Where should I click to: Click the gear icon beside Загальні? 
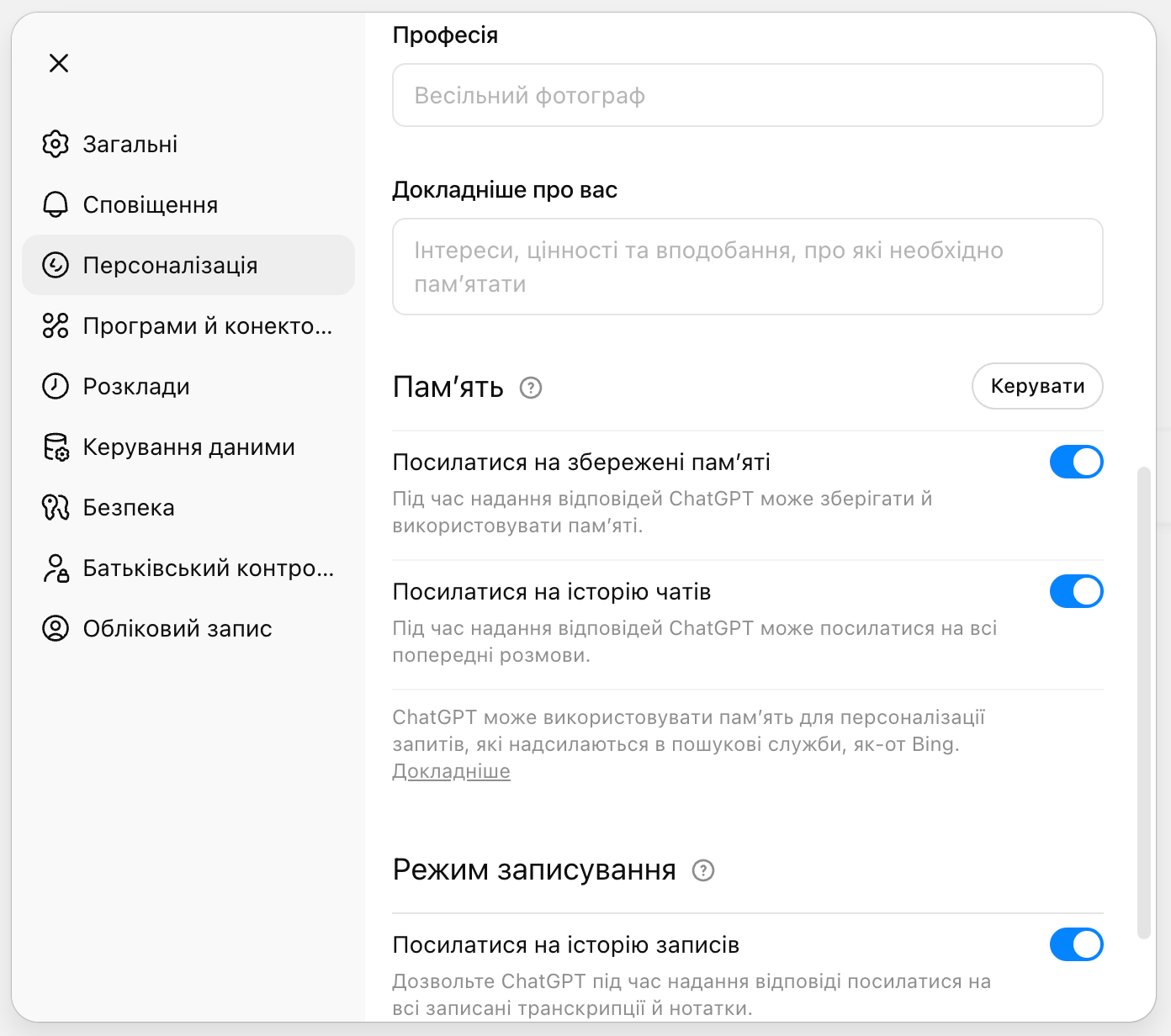(x=56, y=144)
